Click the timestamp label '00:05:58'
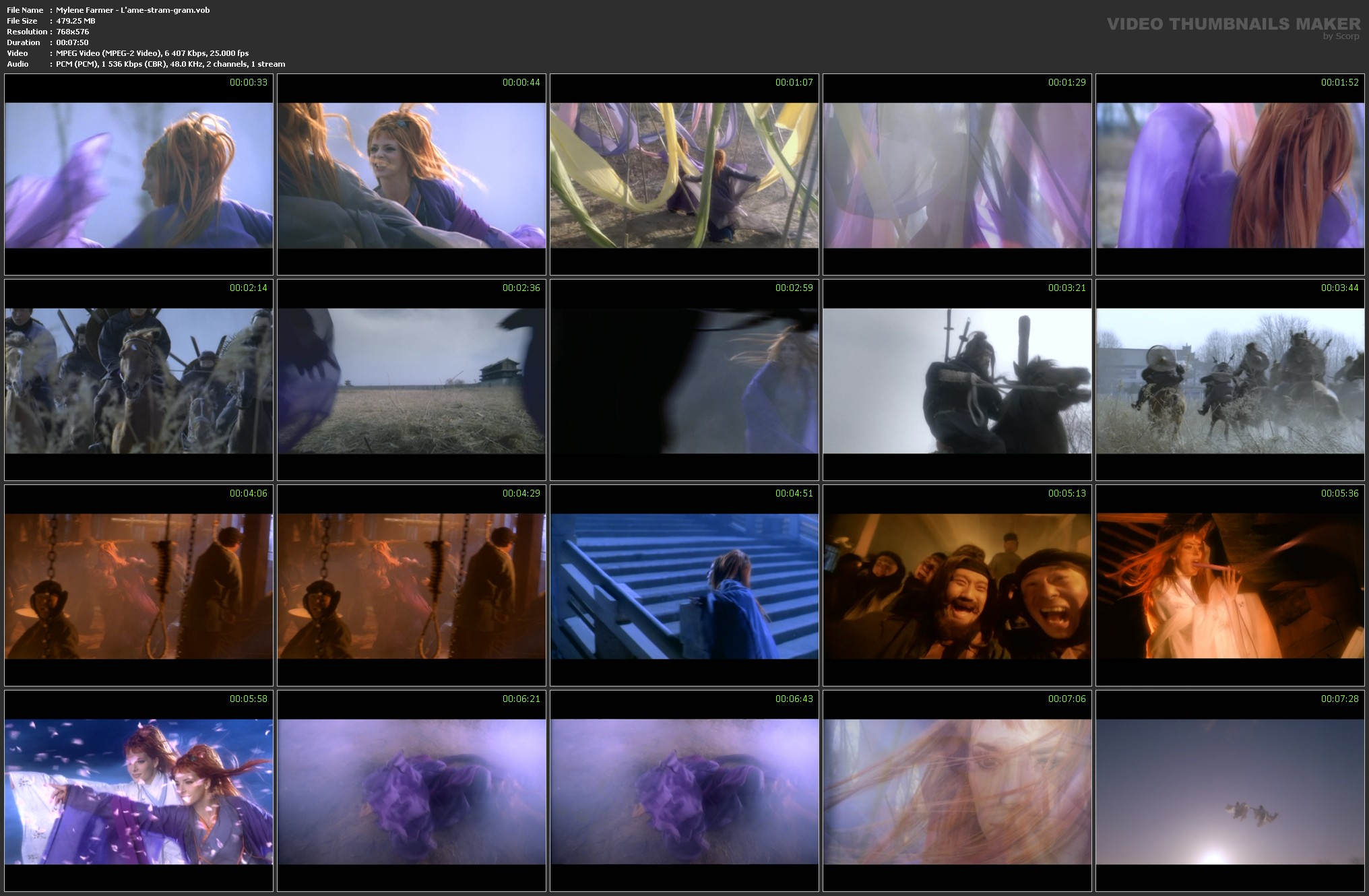The width and height of the screenshot is (1369, 896). click(x=249, y=699)
